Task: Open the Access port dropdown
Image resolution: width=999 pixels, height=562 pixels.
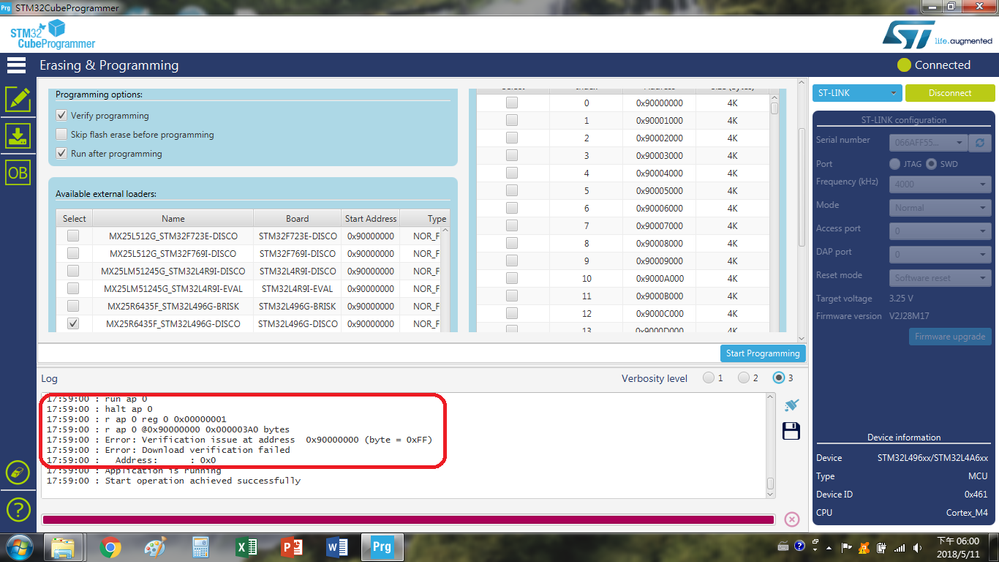Action: coord(940,231)
